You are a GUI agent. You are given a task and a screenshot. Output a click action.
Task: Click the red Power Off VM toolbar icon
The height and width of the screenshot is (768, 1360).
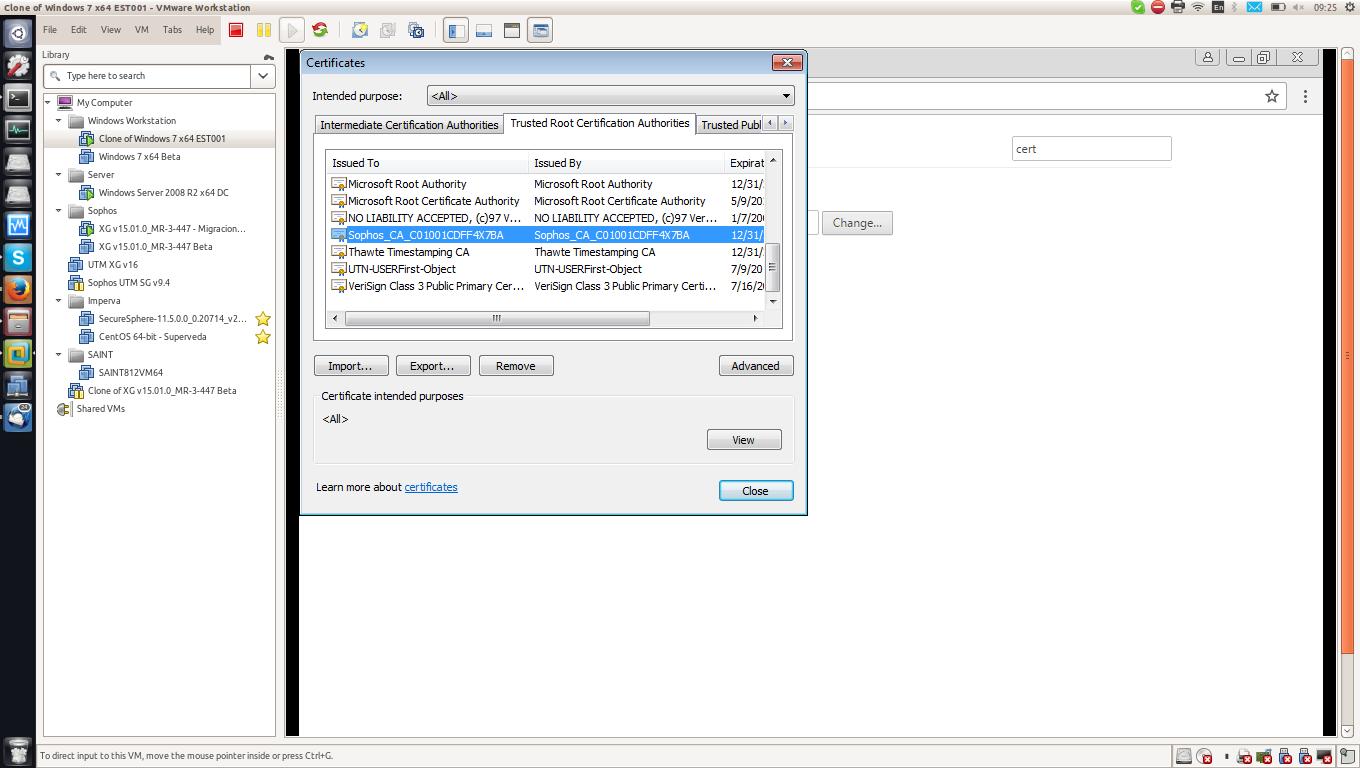(x=236, y=30)
